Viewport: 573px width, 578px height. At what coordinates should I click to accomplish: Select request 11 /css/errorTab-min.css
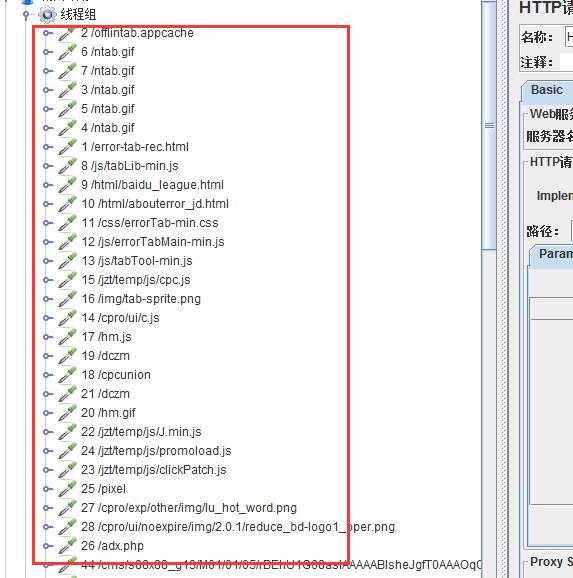150,223
